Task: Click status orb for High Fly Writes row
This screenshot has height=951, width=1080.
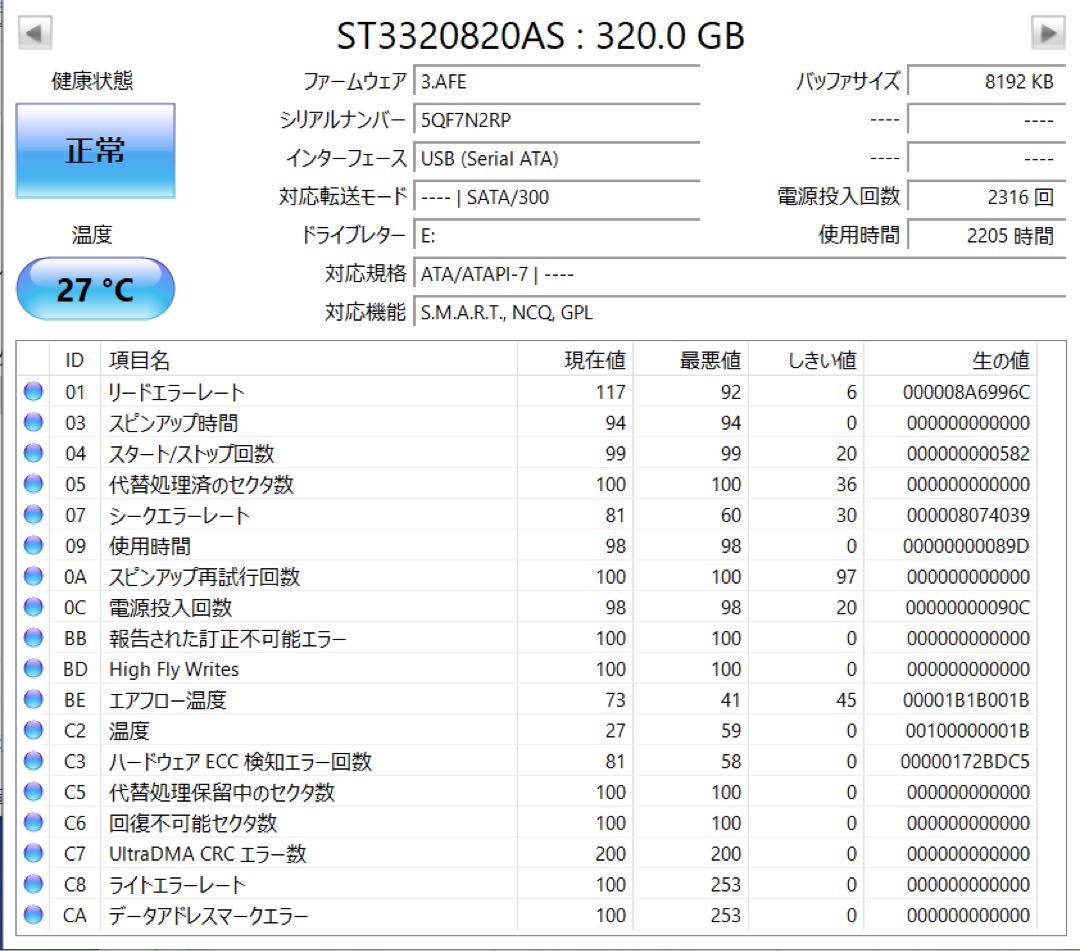Action: point(33,669)
